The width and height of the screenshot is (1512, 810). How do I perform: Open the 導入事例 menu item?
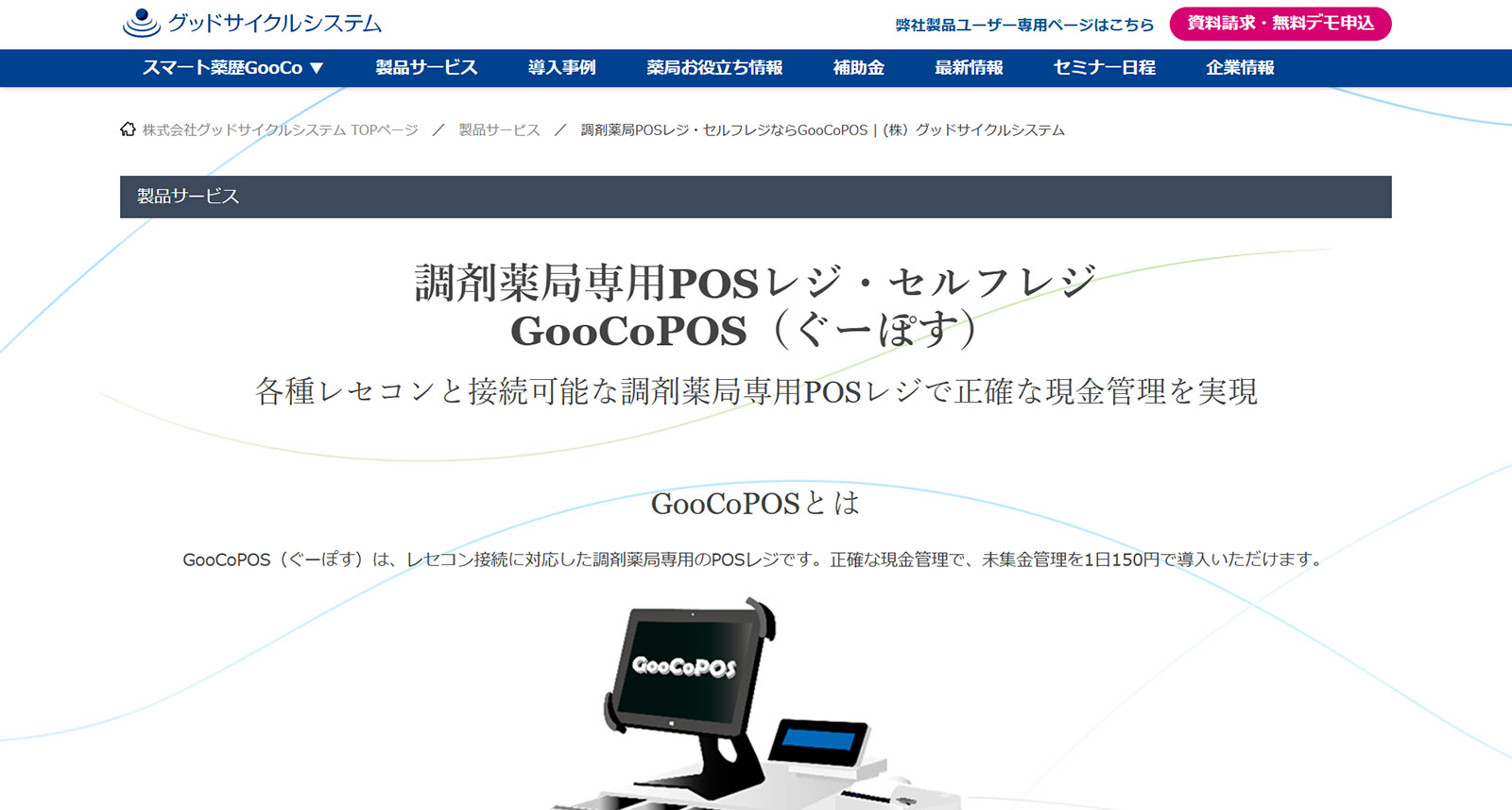pyautogui.click(x=561, y=68)
